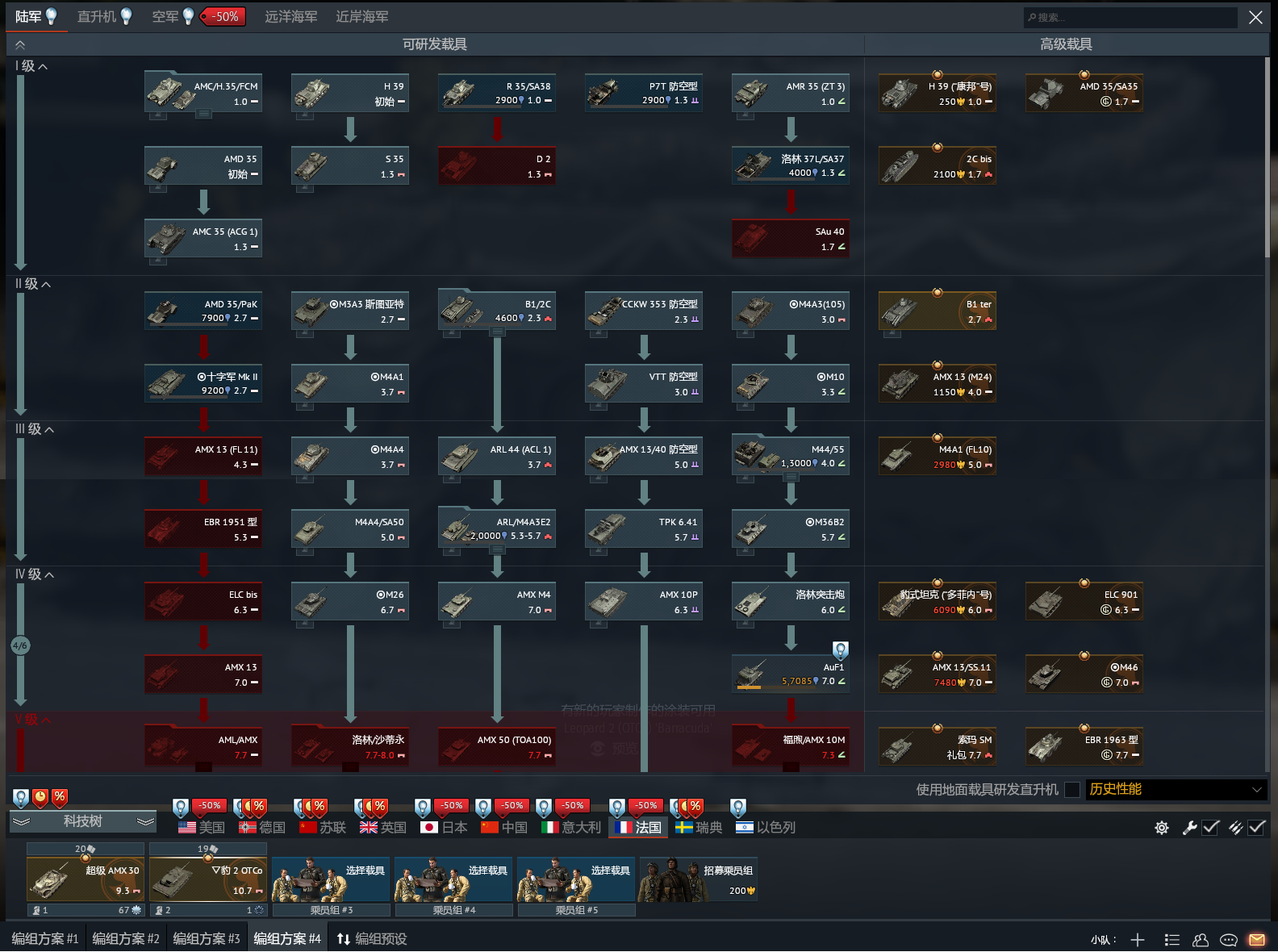Expand the AMC/H.35/FCM vehicle group

pyautogui.click(x=204, y=115)
